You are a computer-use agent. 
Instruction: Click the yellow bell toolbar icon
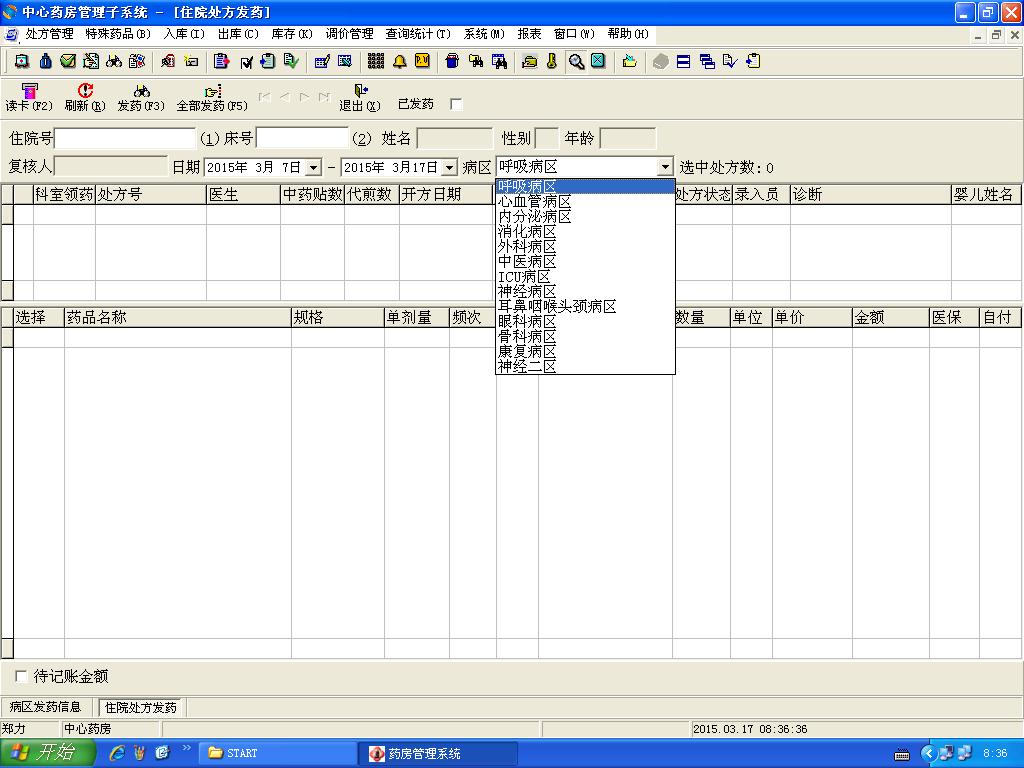pos(399,61)
